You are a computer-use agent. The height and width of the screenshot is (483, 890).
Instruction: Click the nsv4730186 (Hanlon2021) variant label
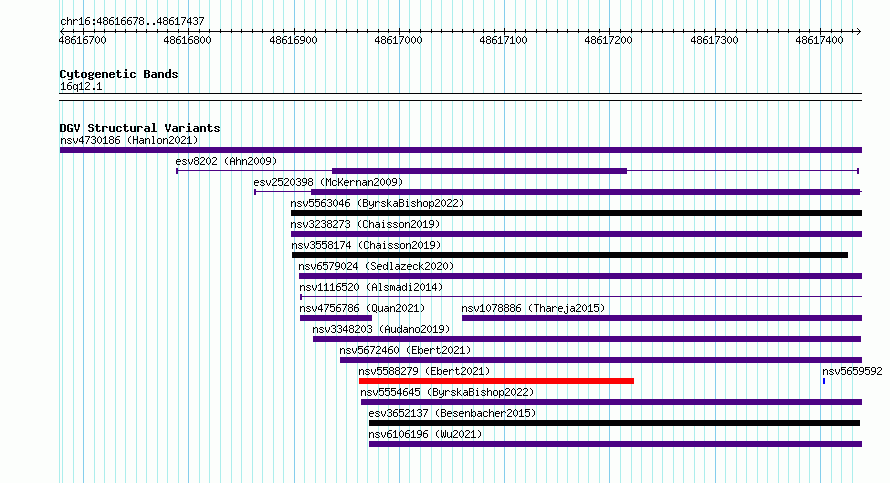point(129,140)
